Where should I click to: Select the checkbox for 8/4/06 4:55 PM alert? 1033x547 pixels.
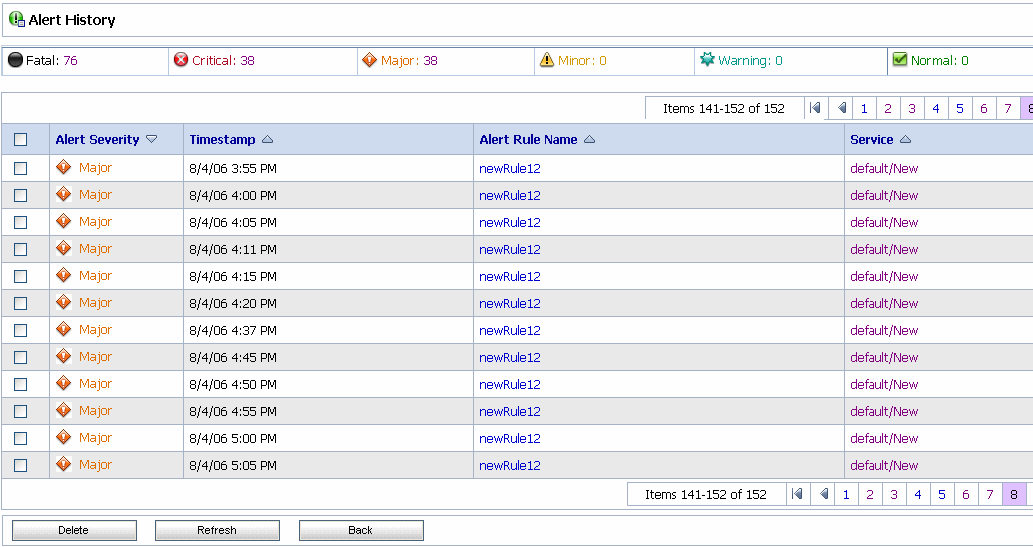pos(20,412)
